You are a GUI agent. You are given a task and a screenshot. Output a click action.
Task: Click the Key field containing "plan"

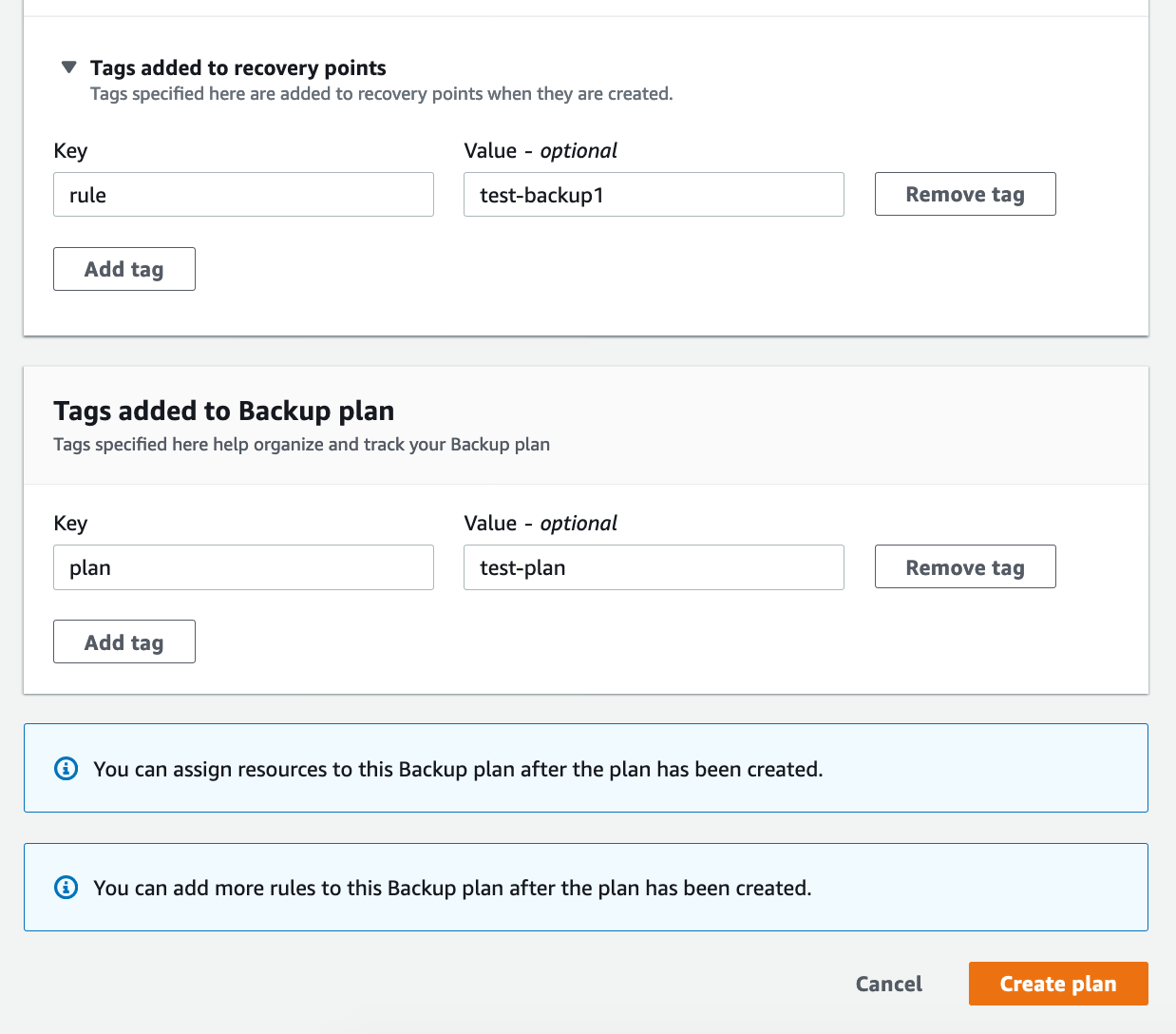coord(243,567)
